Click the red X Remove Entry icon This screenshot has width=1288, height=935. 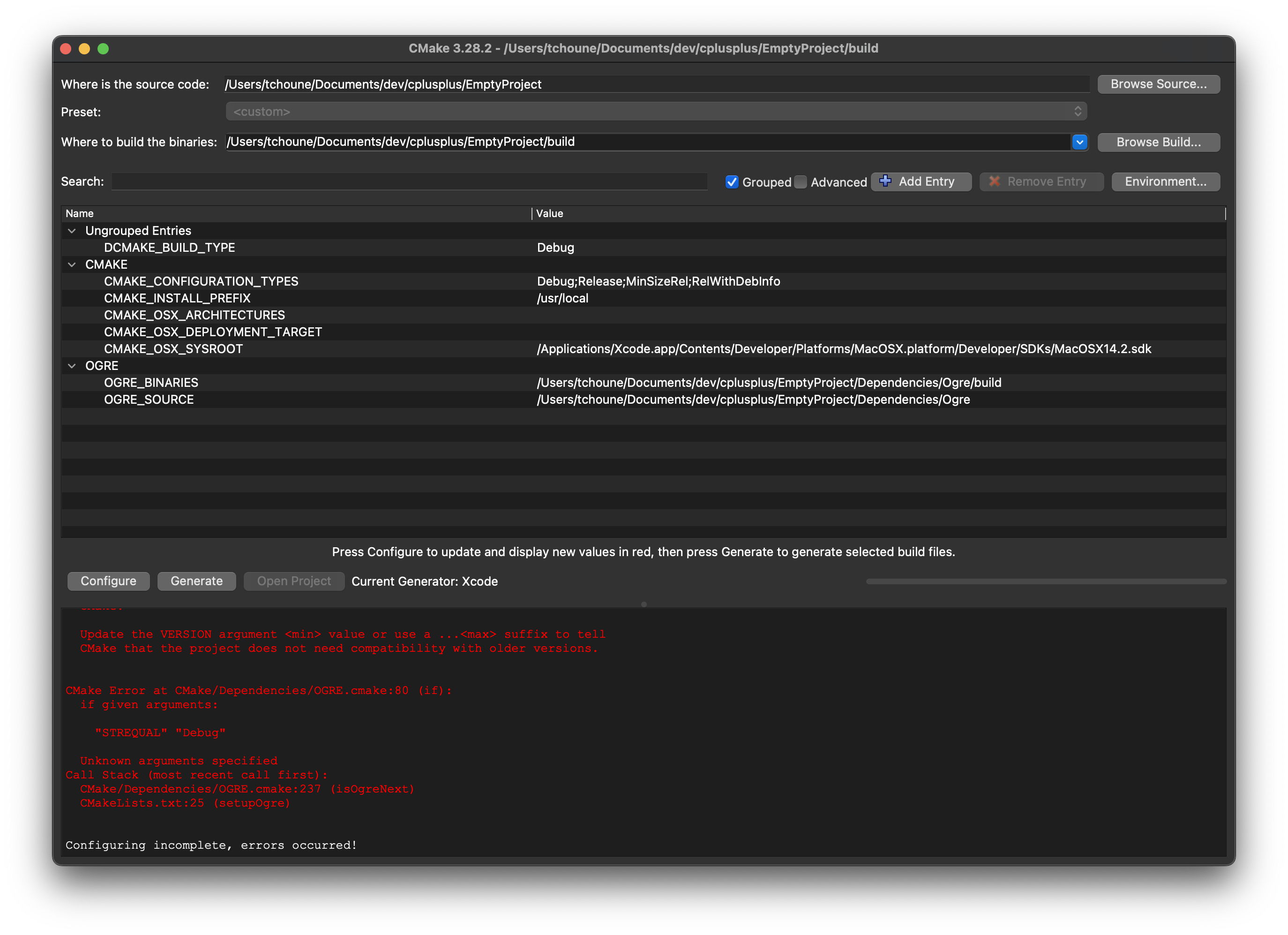click(x=995, y=181)
